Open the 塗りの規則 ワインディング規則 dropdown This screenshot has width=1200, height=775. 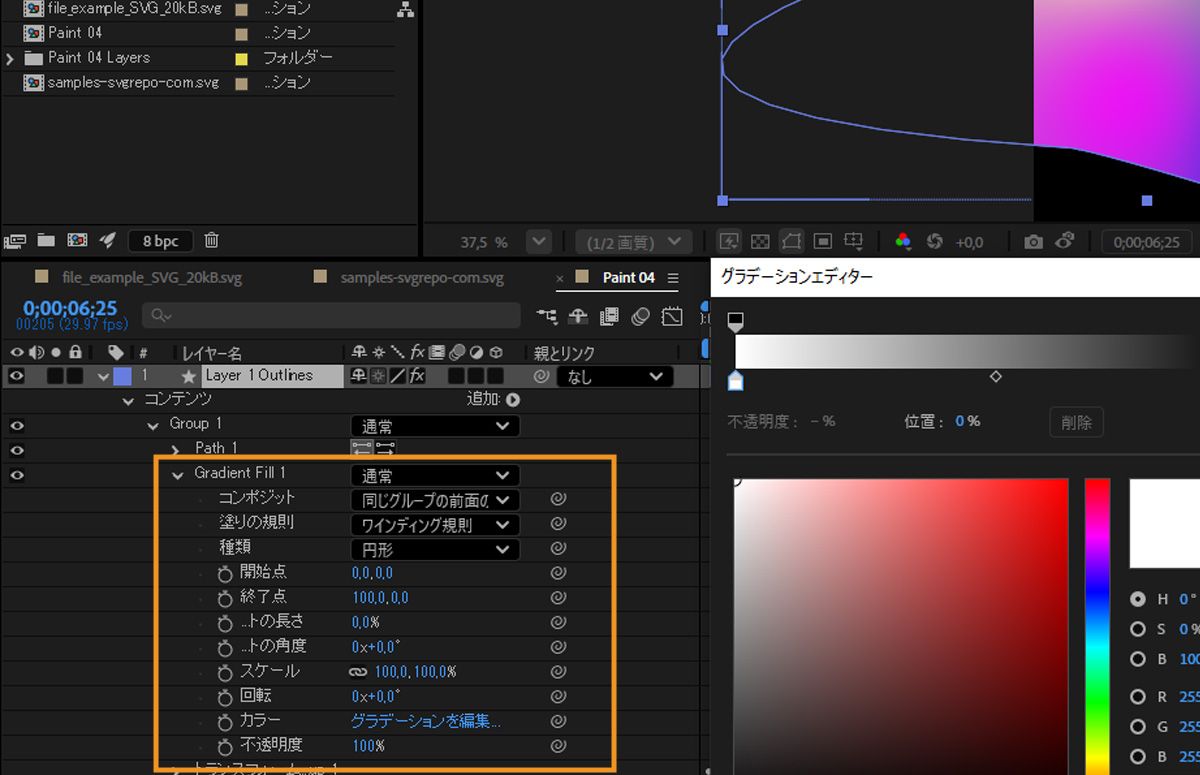click(435, 524)
